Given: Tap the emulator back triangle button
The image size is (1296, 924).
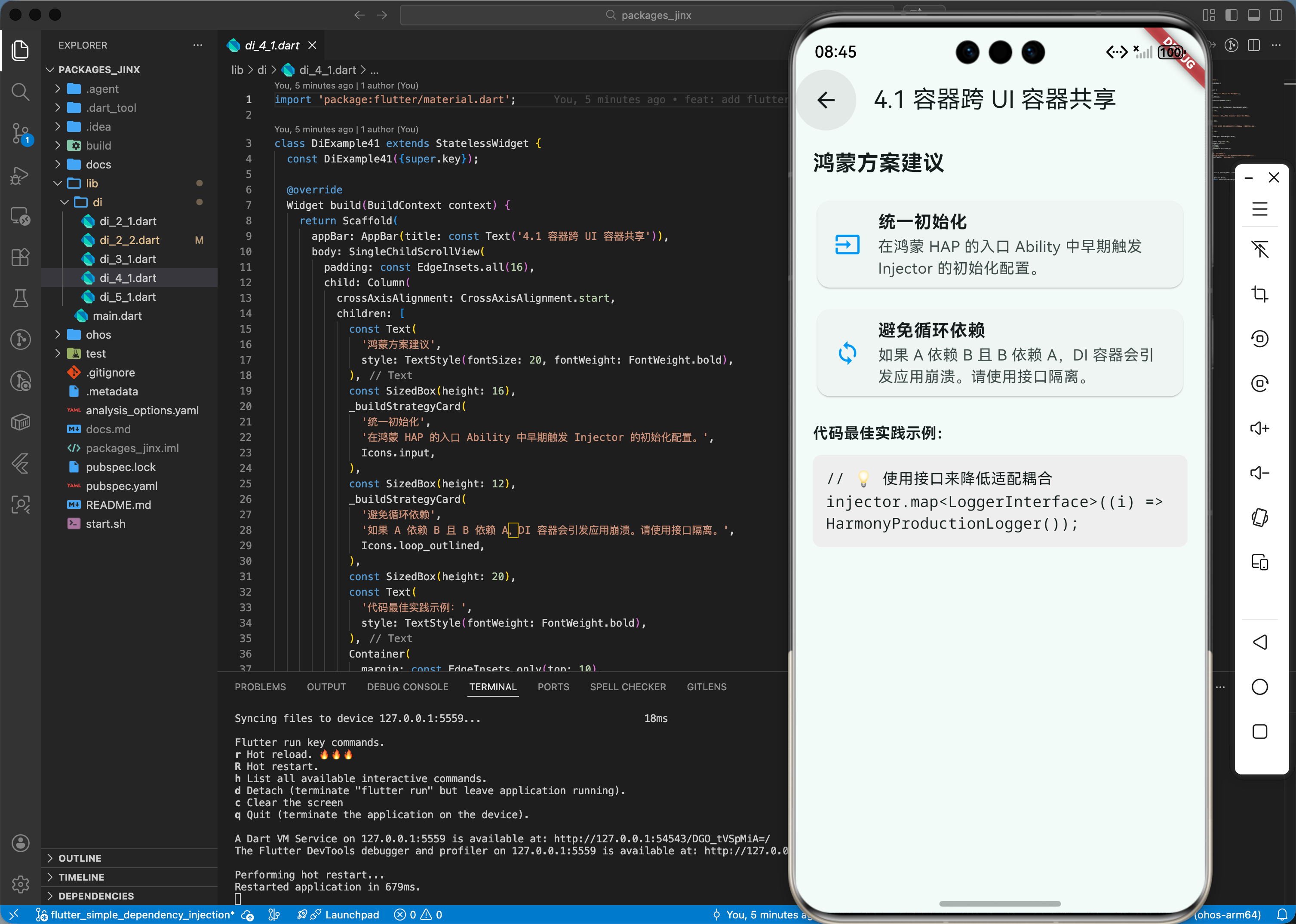Looking at the screenshot, I should pyautogui.click(x=1259, y=643).
